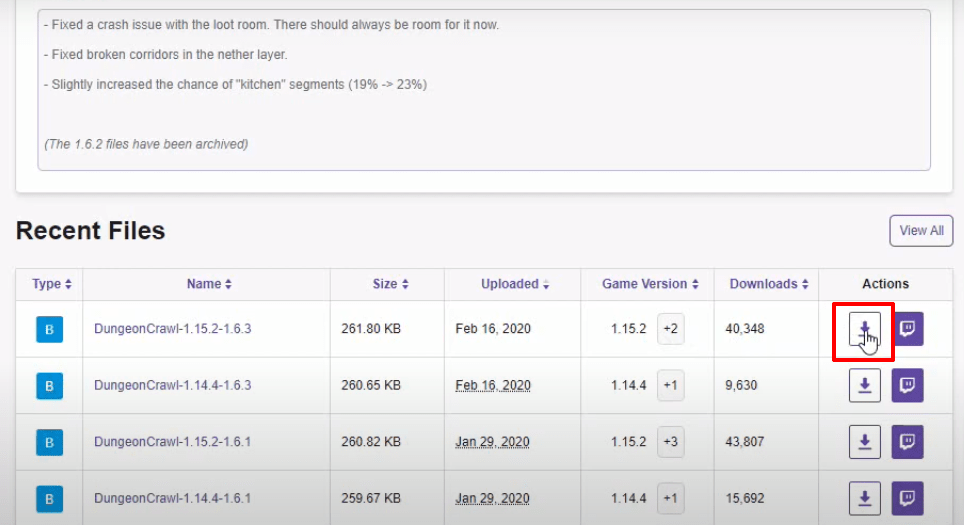Click the beta badge for DungeonCrawl-1.15.2-1.6.3
The image size is (964, 525).
[x=49, y=330]
